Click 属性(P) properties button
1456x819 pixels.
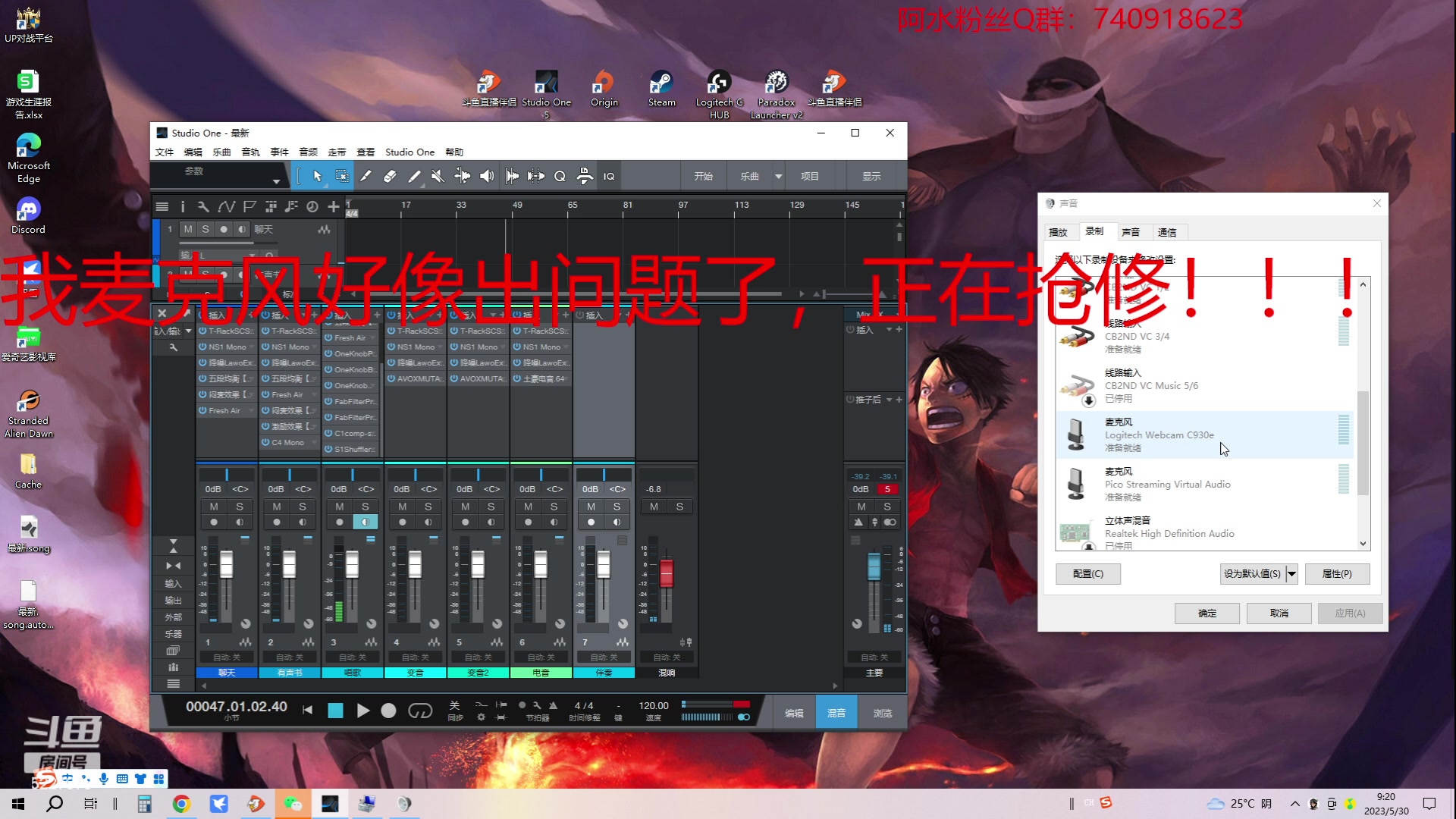click(x=1337, y=574)
